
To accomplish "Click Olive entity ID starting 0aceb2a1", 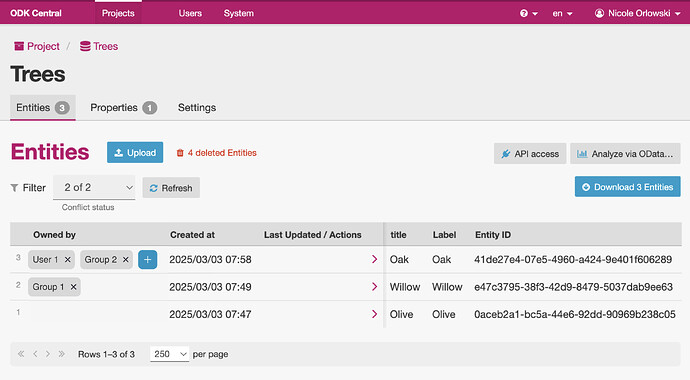I will pyautogui.click(x=575, y=314).
